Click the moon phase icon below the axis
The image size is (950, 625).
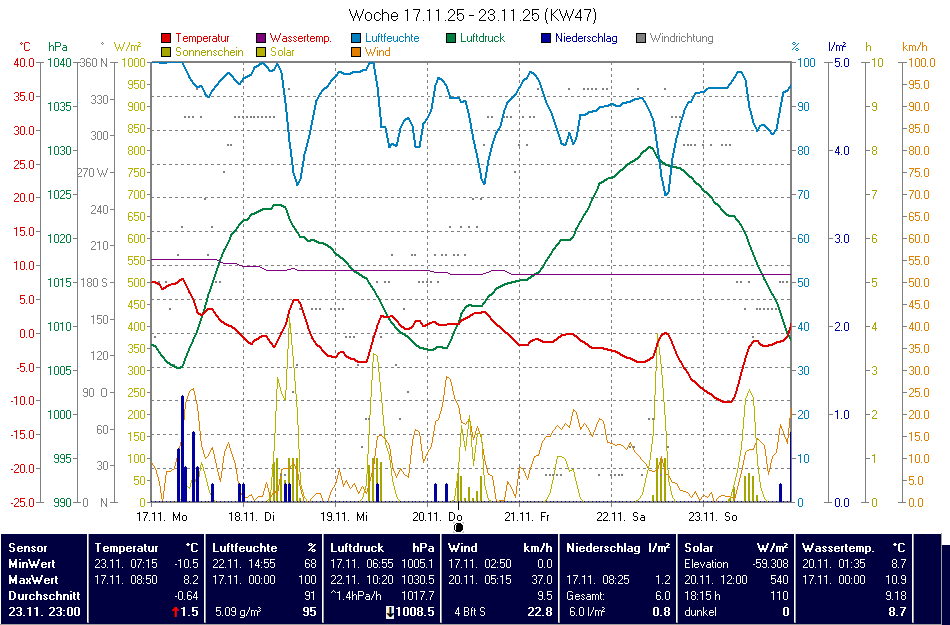tap(458, 527)
